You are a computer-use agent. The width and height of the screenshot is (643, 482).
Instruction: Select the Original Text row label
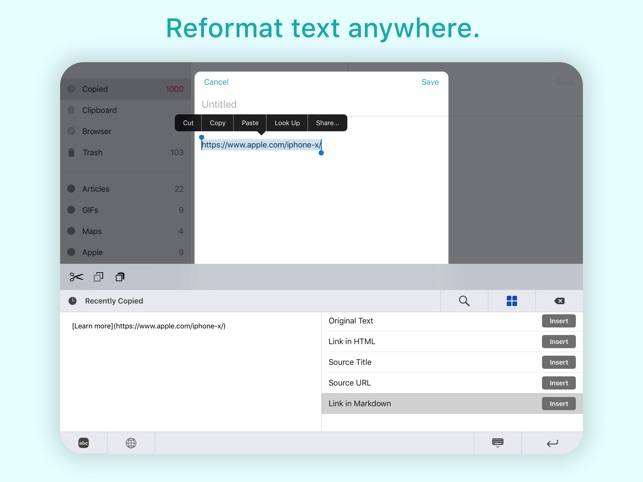(x=351, y=321)
